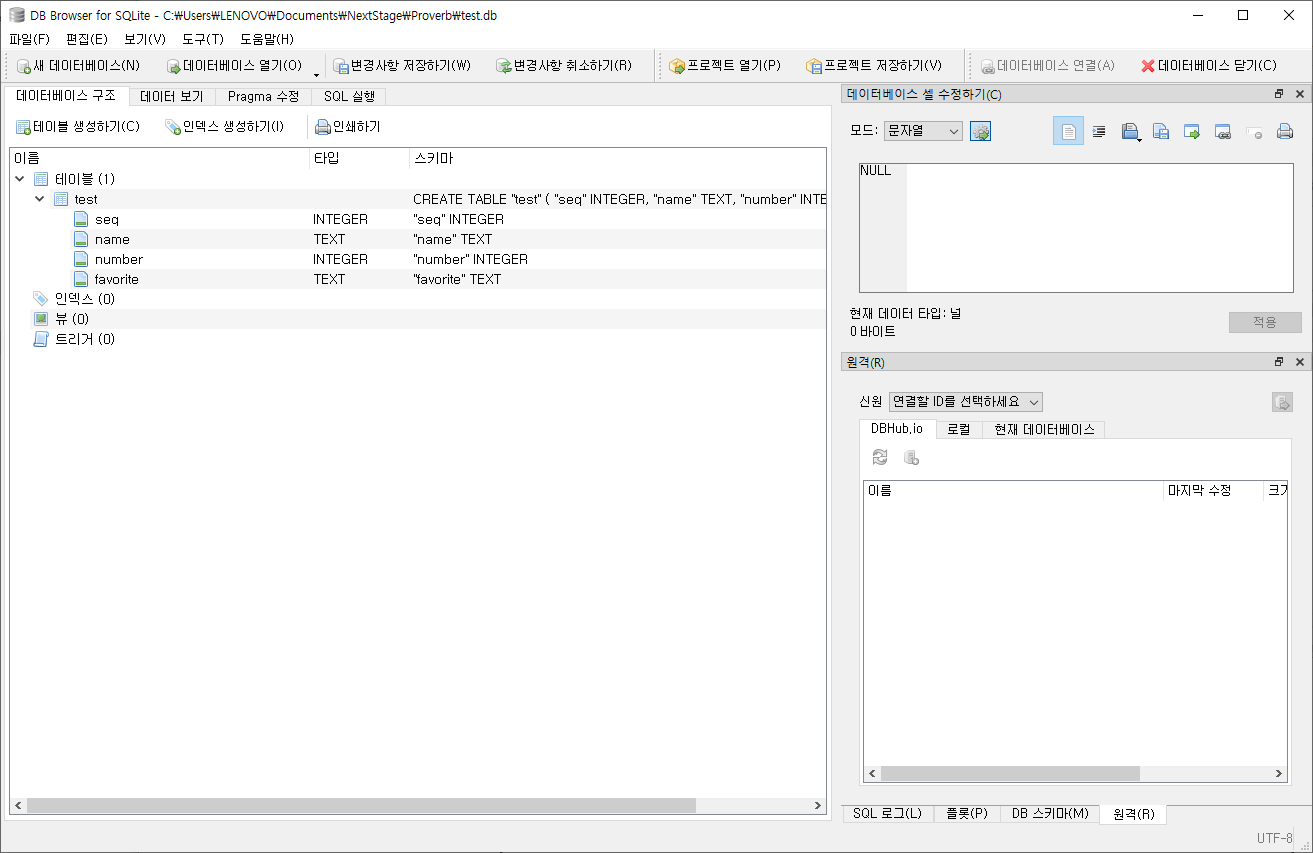
Task: Select the 로컬 tab
Action: (x=959, y=430)
